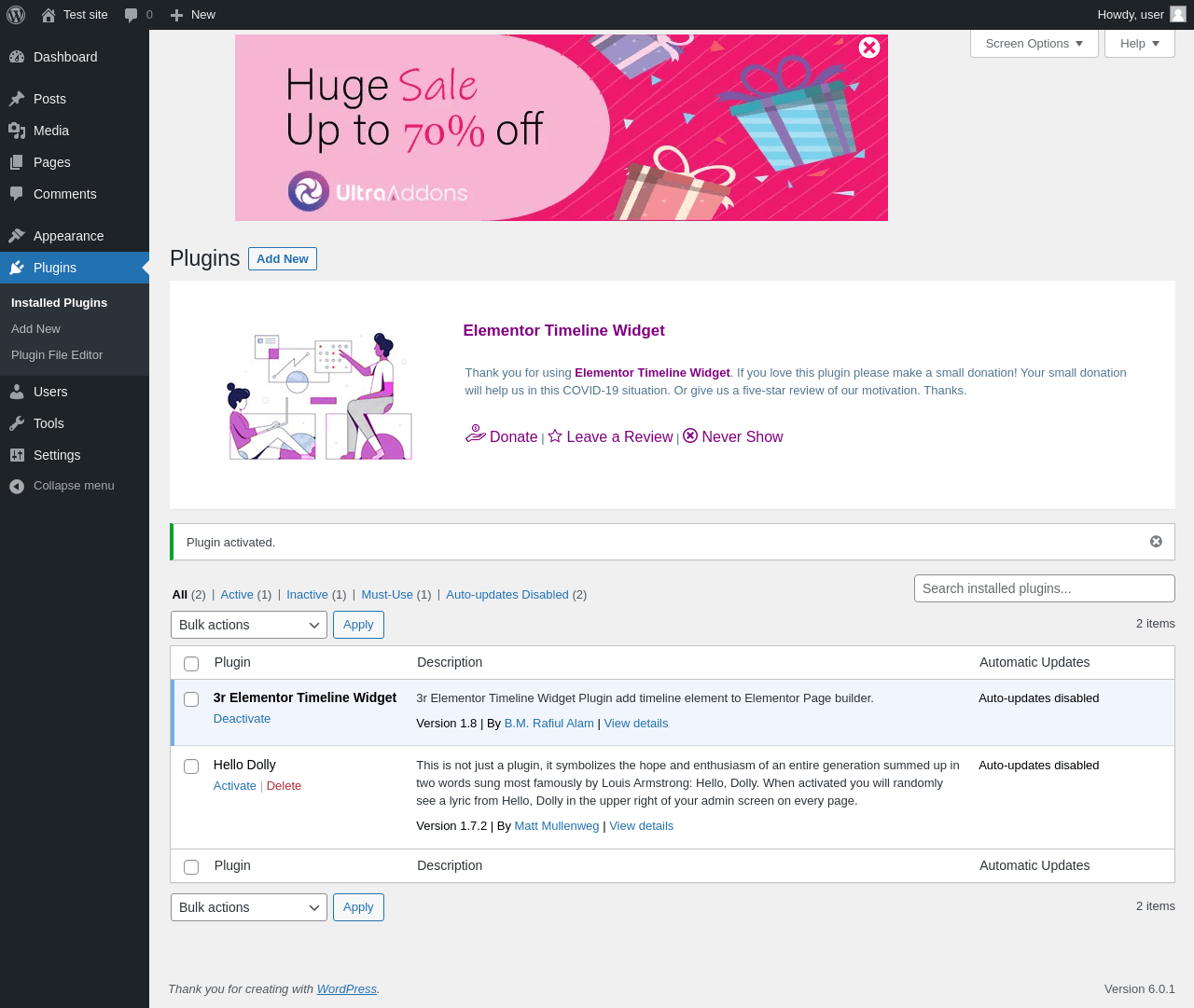
Task: Open the New content menu
Action: point(193,15)
